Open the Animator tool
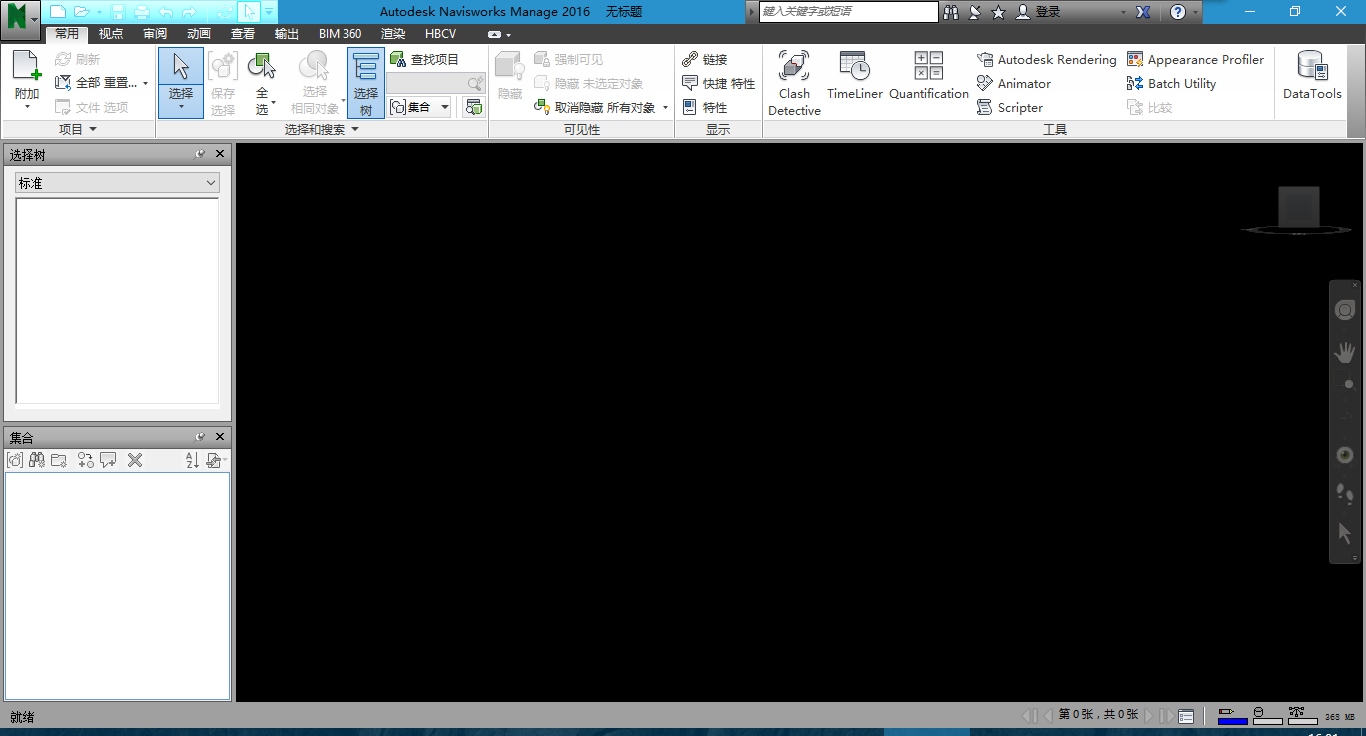 [1014, 84]
